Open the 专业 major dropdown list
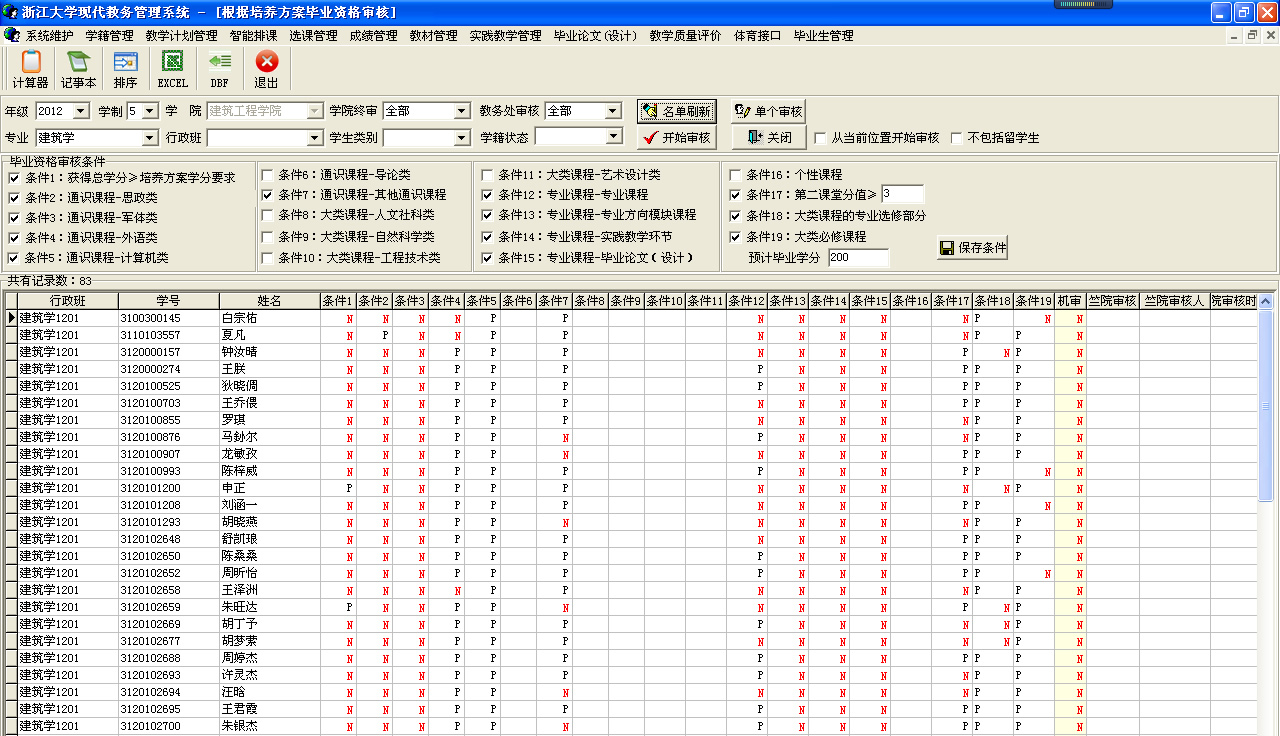Screen dimensions: 1280x736 tap(150, 138)
